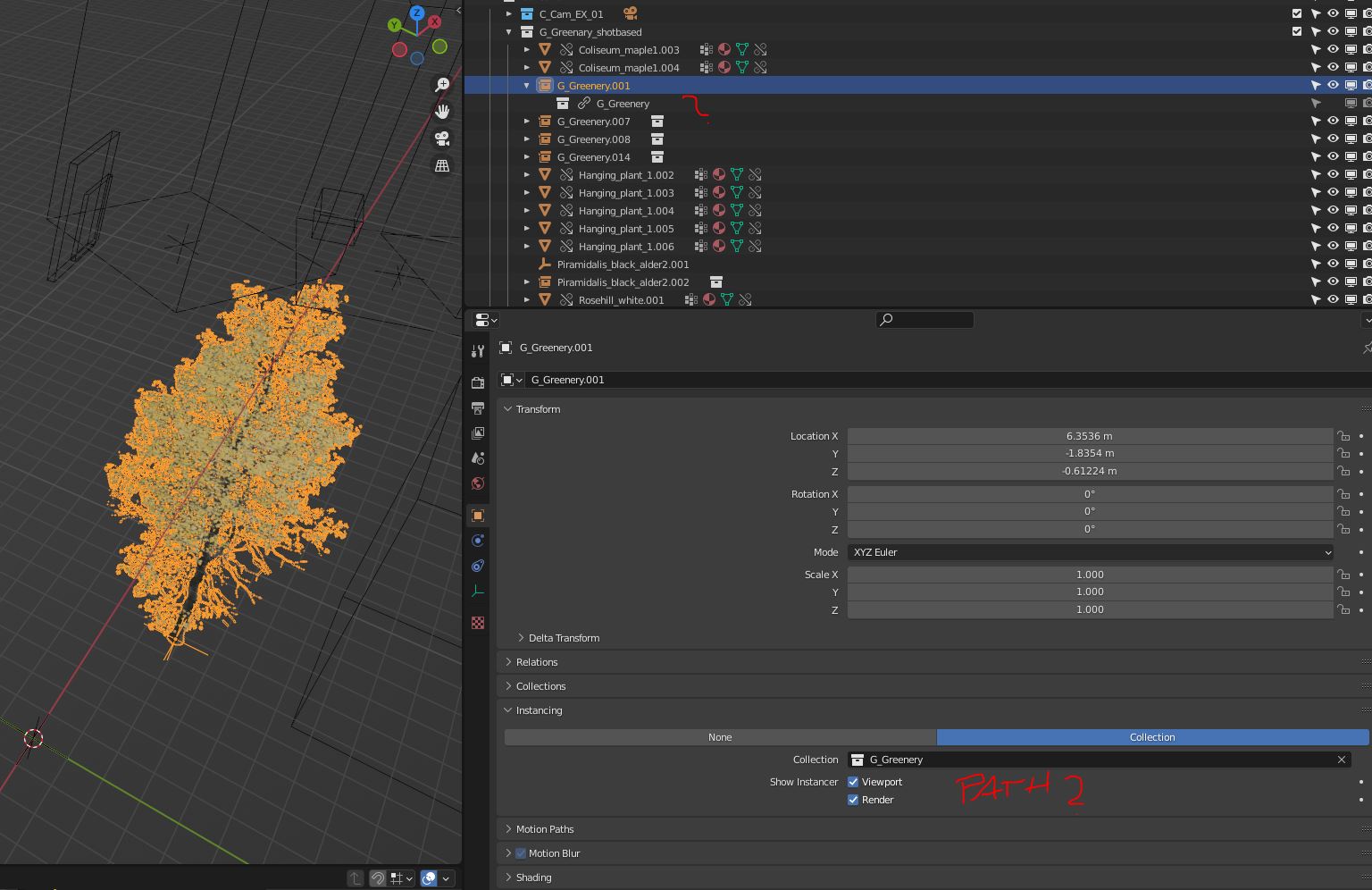The width and height of the screenshot is (1372, 890).
Task: Toggle Show Instancer Render checkbox
Action: coord(853,800)
